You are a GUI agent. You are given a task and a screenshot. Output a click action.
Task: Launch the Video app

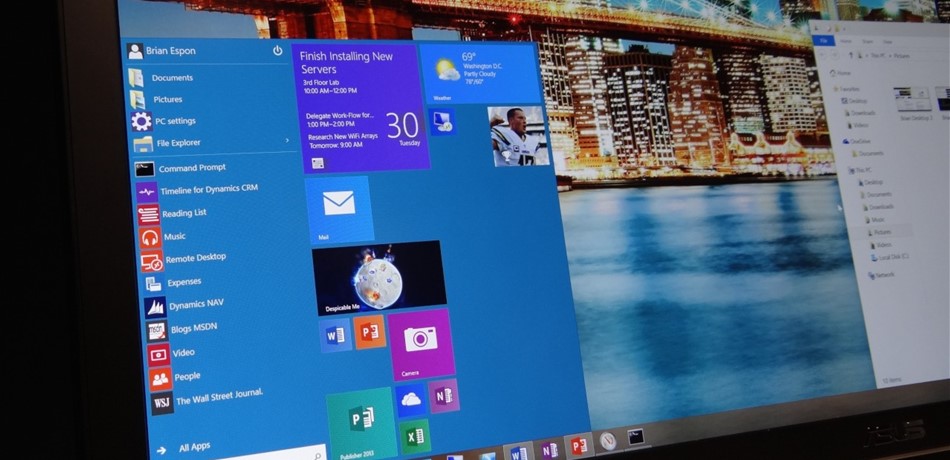[171, 353]
